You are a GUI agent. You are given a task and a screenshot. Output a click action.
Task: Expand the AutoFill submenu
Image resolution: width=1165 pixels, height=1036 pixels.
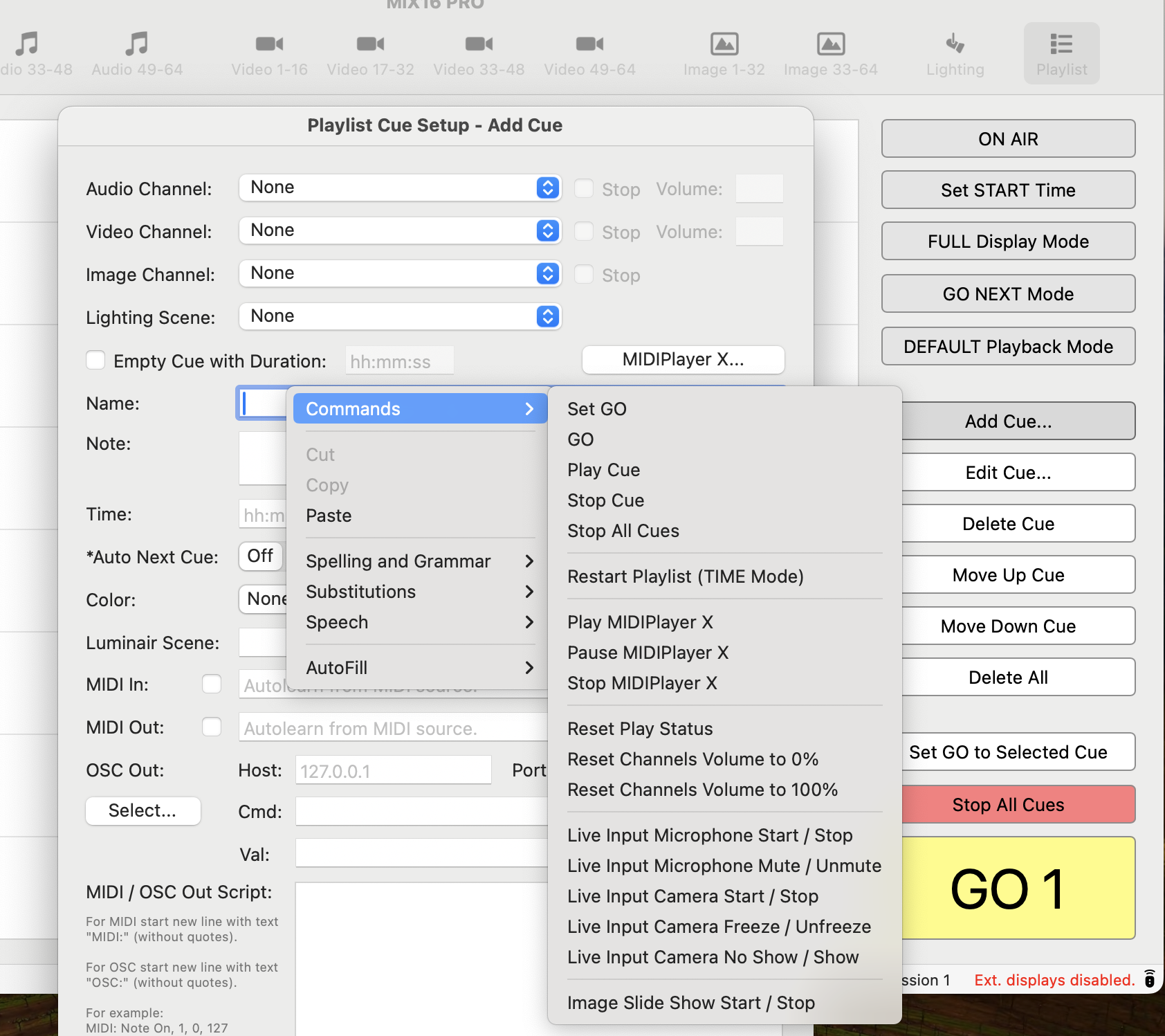point(420,668)
